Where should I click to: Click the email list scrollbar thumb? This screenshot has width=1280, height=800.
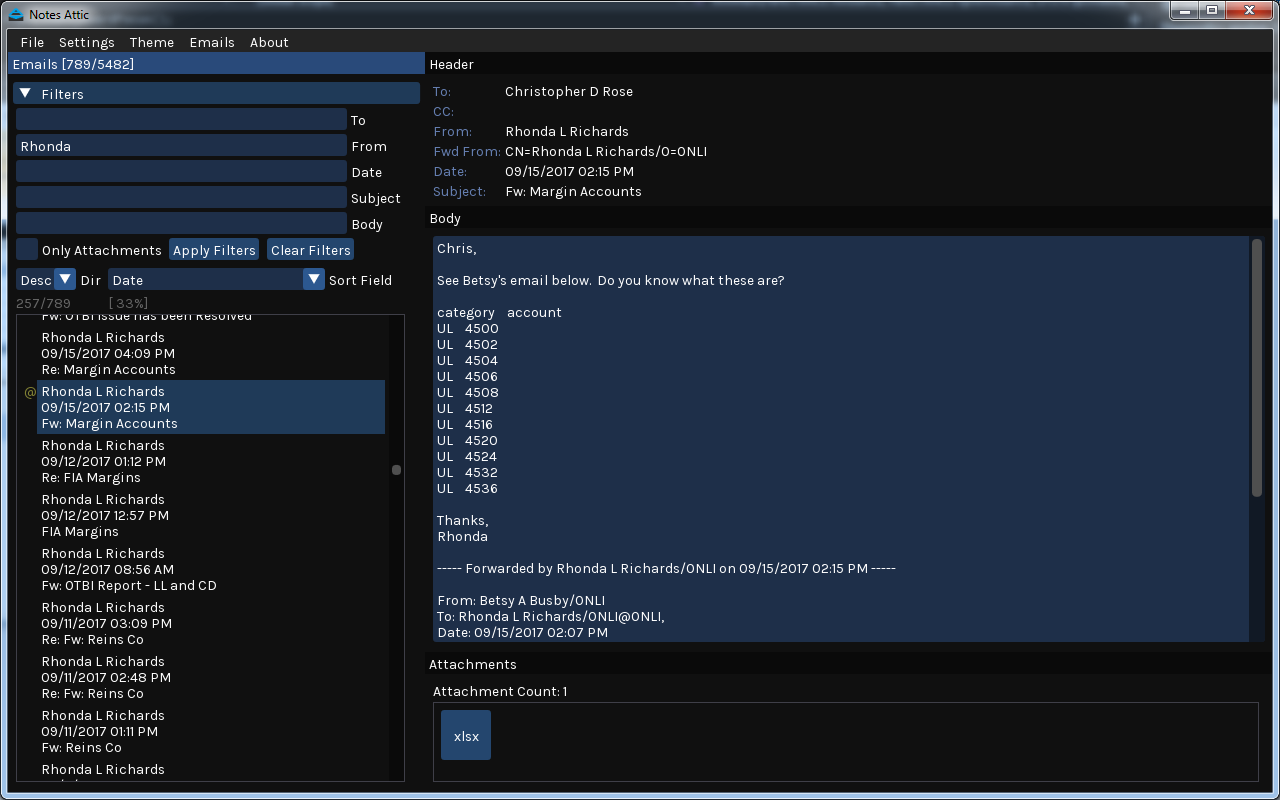click(396, 470)
